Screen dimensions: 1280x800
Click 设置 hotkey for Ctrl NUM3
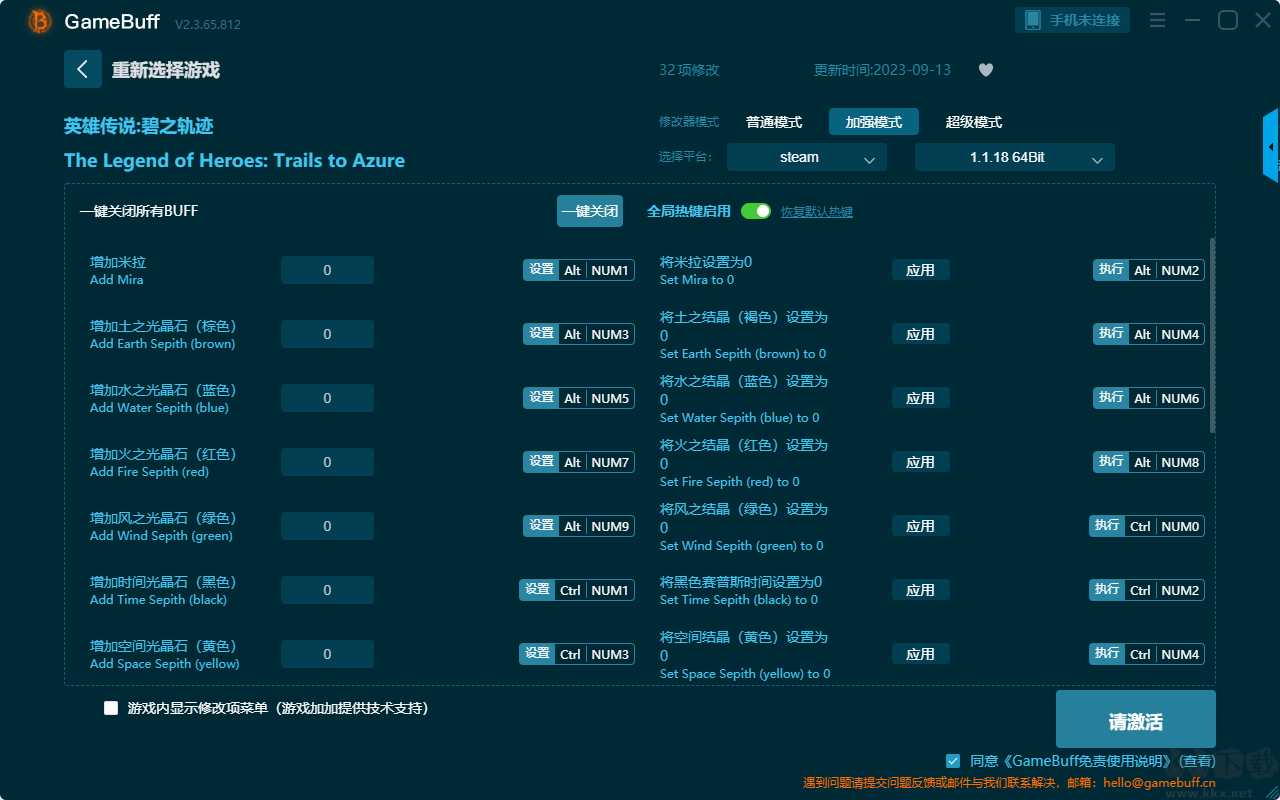point(537,654)
